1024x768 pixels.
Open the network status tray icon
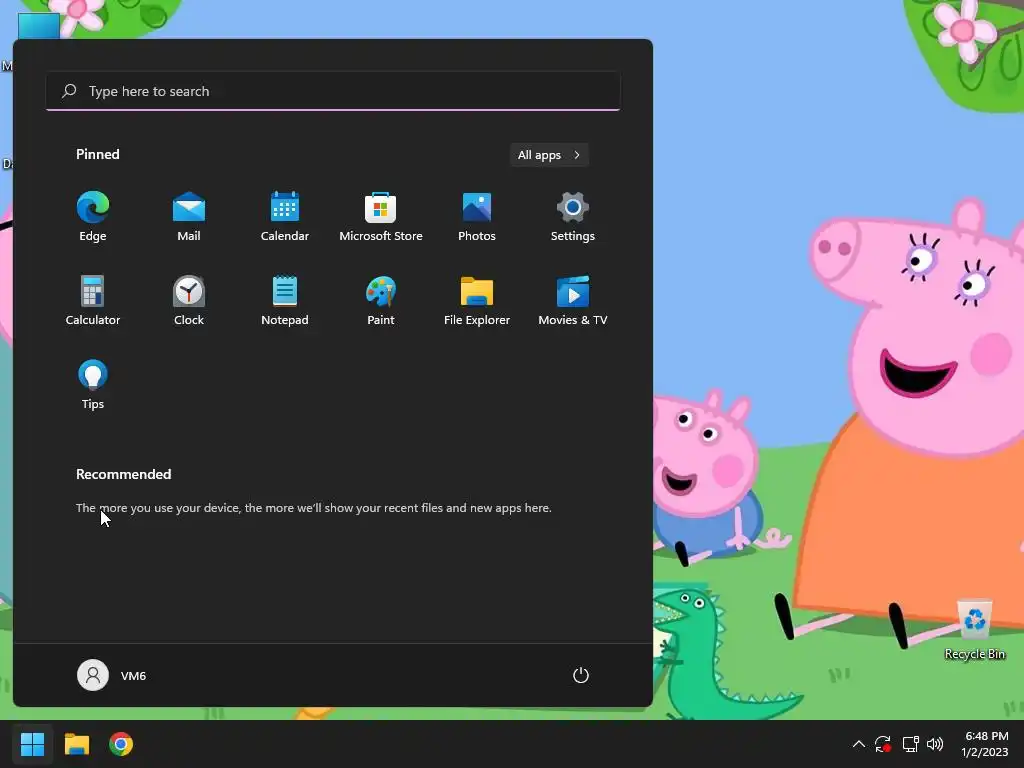(x=910, y=744)
